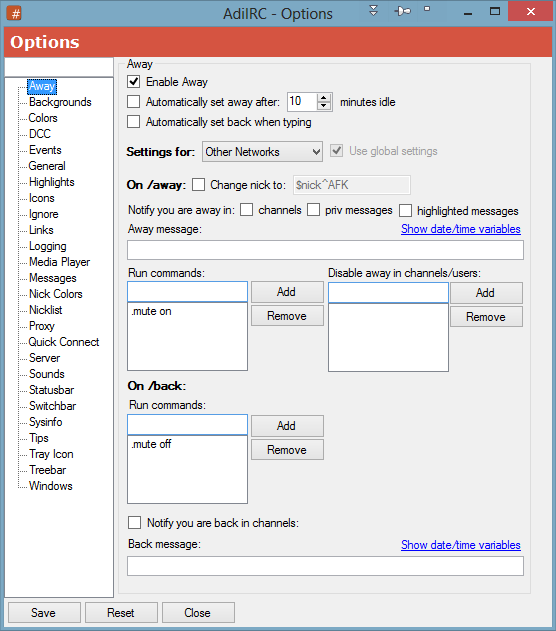Open Server options page

coord(45,358)
